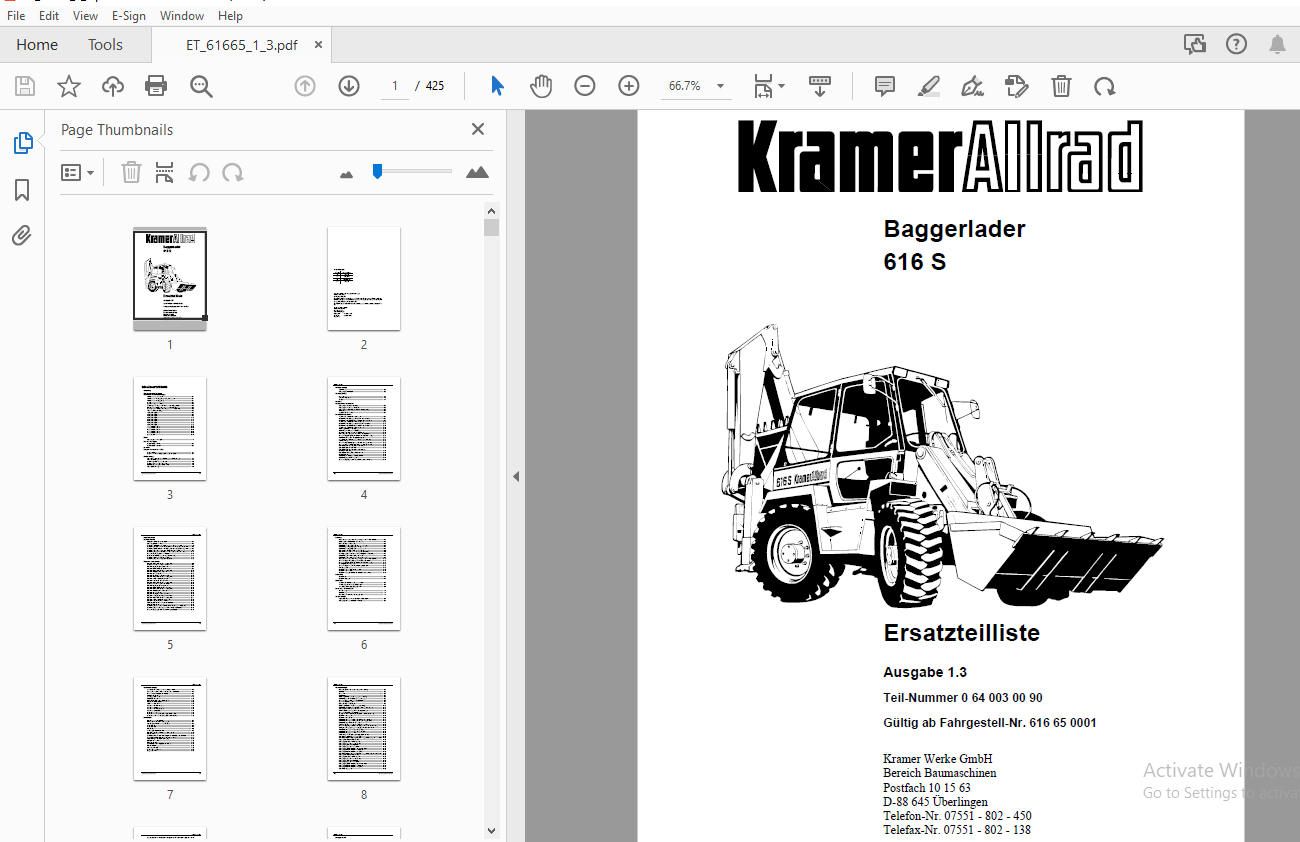Click the fit page scrolling icon
Viewport: 1300px width, 842px height.
pos(764,86)
